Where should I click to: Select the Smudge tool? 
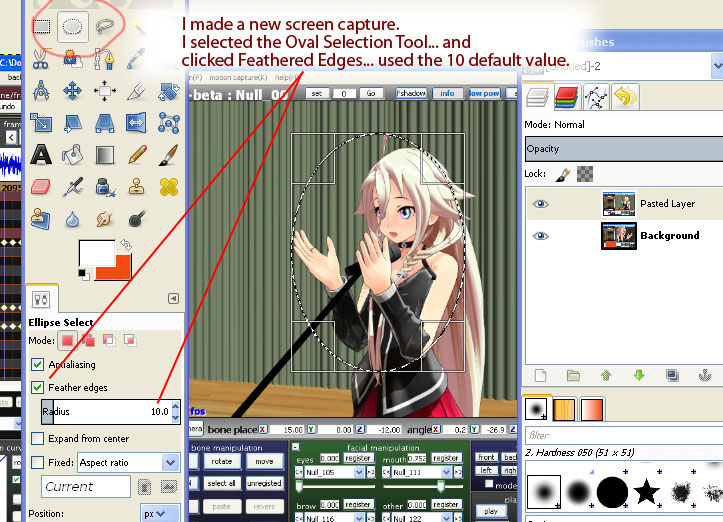105,219
